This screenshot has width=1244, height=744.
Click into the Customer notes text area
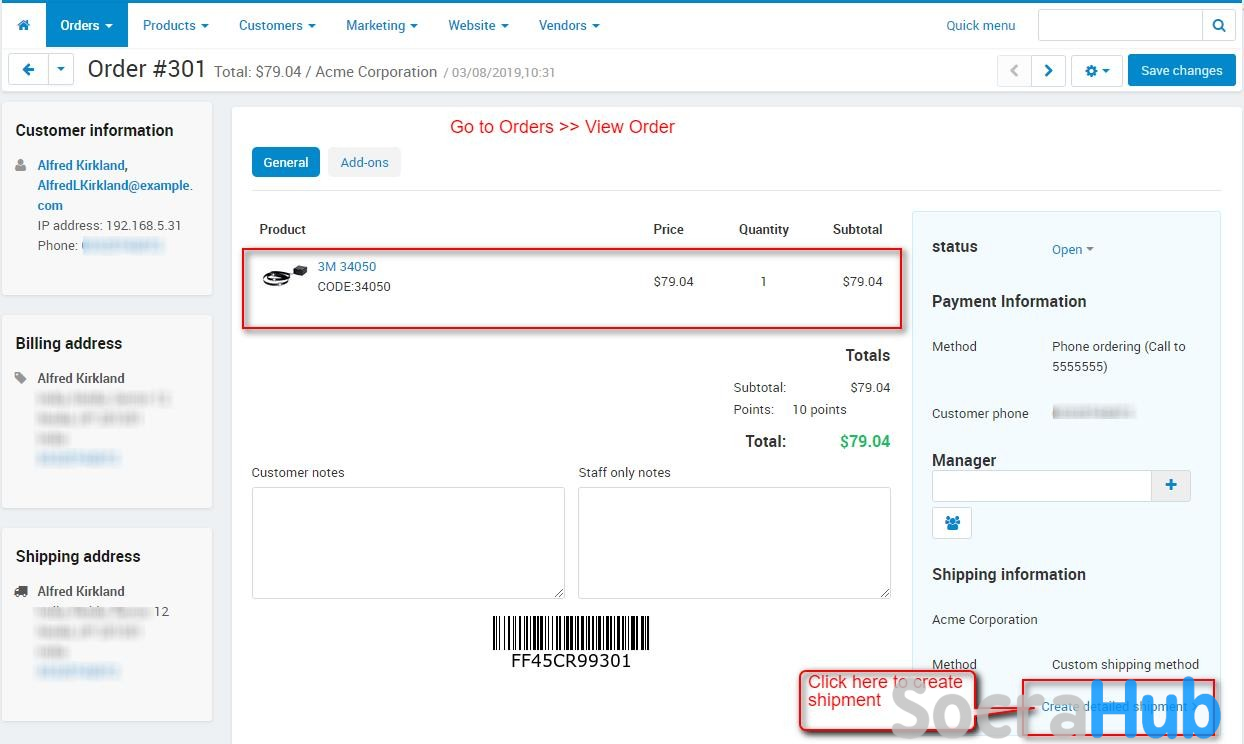(408, 543)
